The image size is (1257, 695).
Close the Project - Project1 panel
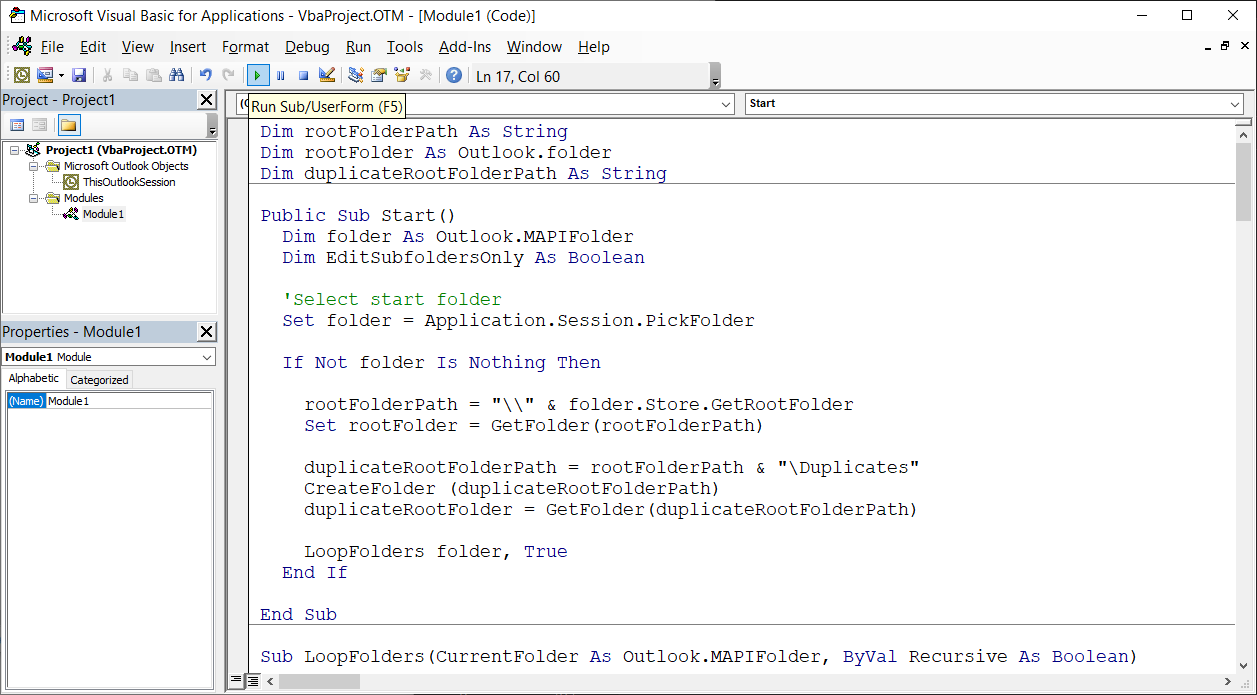[x=206, y=100]
